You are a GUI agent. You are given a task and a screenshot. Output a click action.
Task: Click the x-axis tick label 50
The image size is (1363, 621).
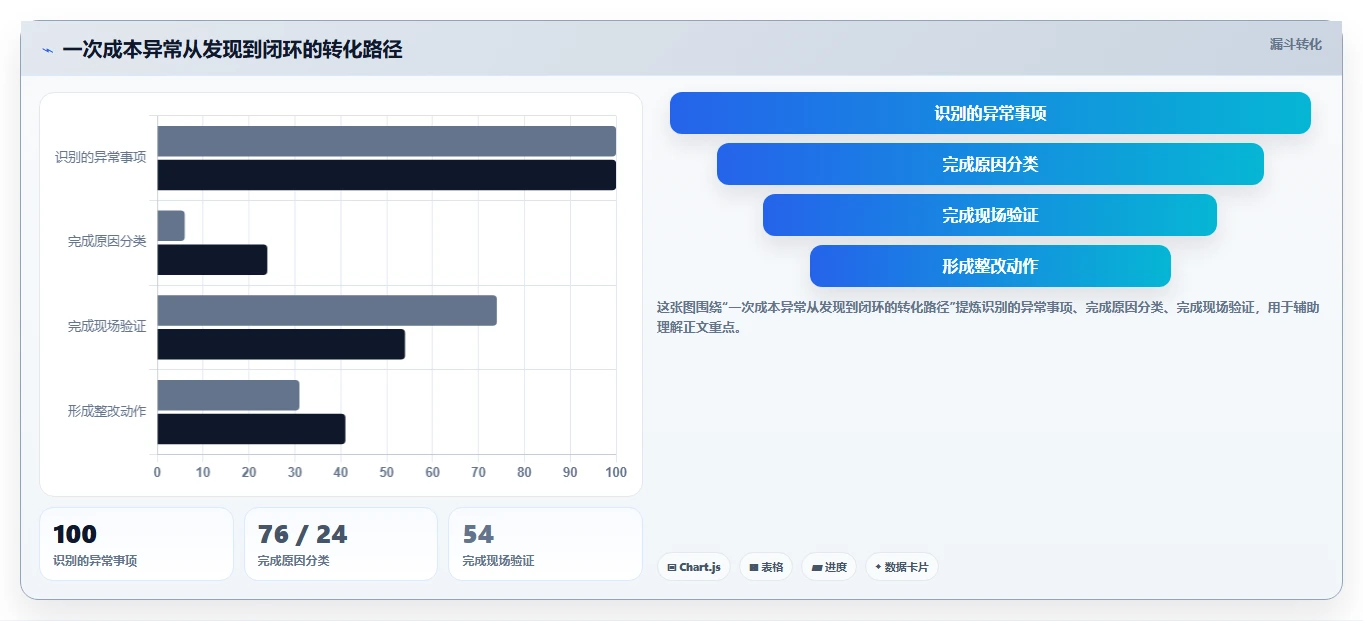(386, 472)
